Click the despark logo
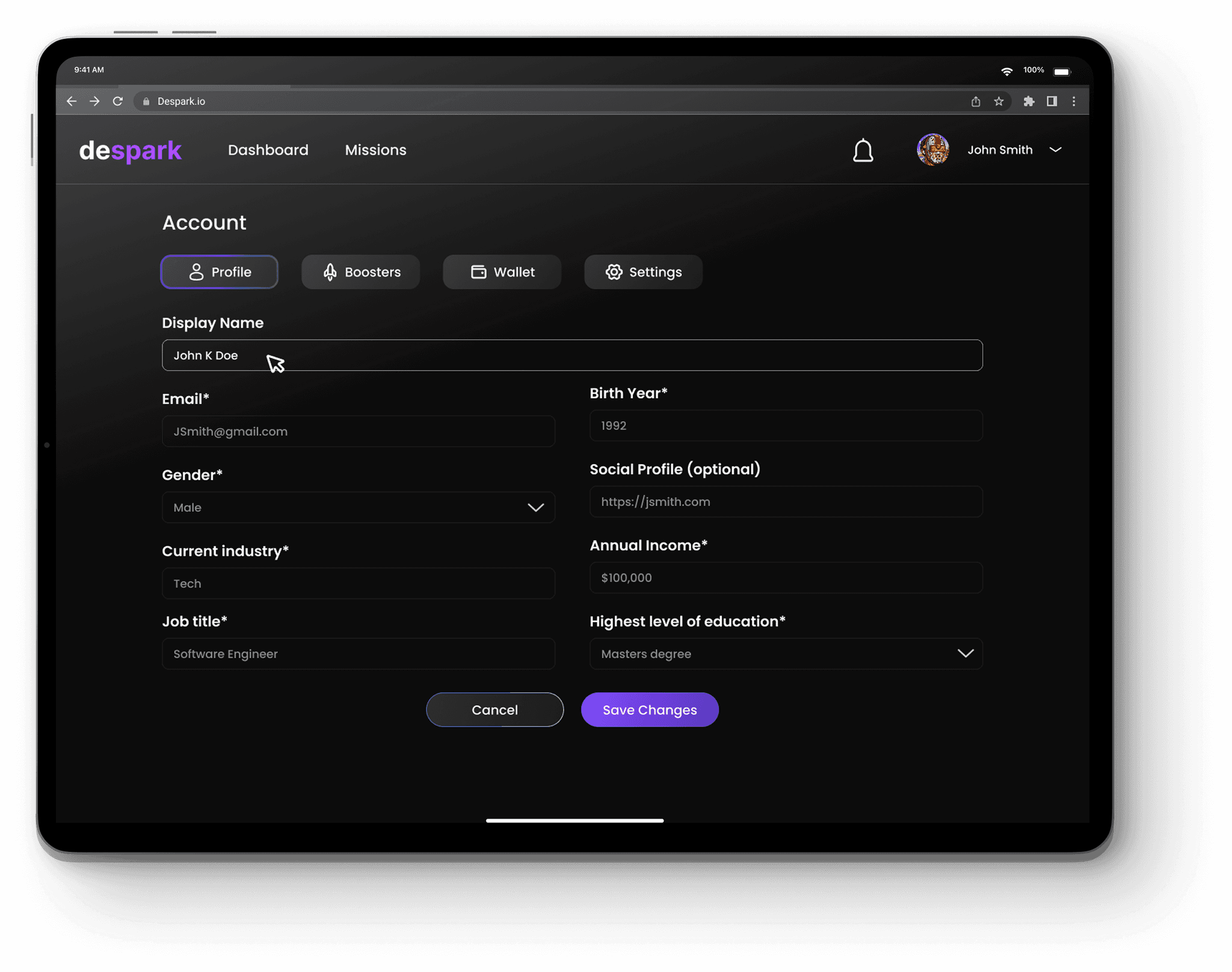The height and width of the screenshot is (972, 1232). point(131,150)
